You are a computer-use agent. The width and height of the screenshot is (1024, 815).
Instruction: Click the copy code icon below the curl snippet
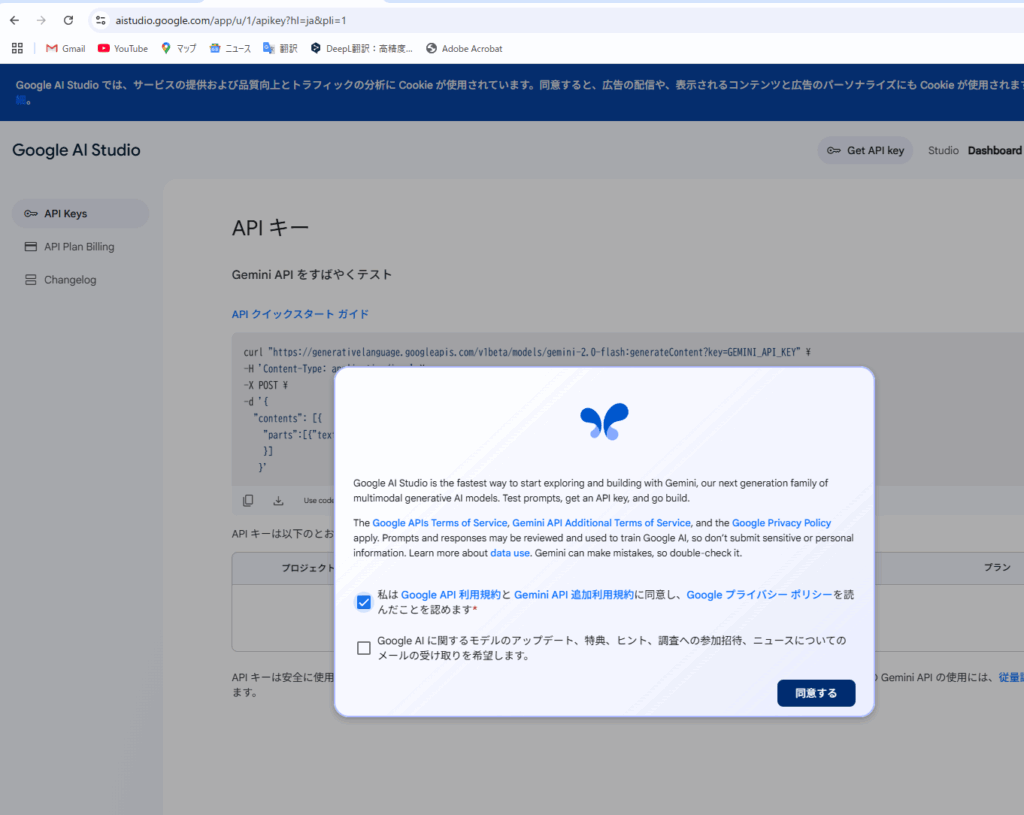(248, 500)
